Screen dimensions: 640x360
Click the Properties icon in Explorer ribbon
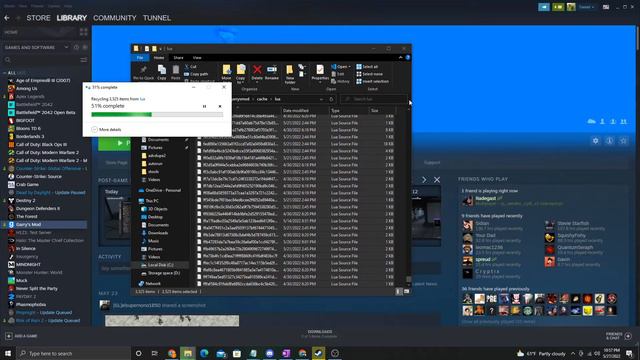[320, 73]
